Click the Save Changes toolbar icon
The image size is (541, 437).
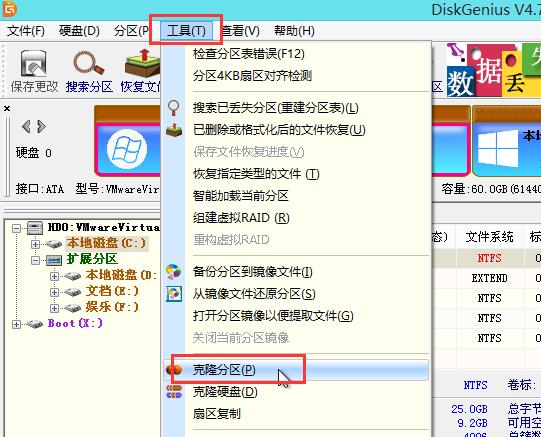click(33, 63)
